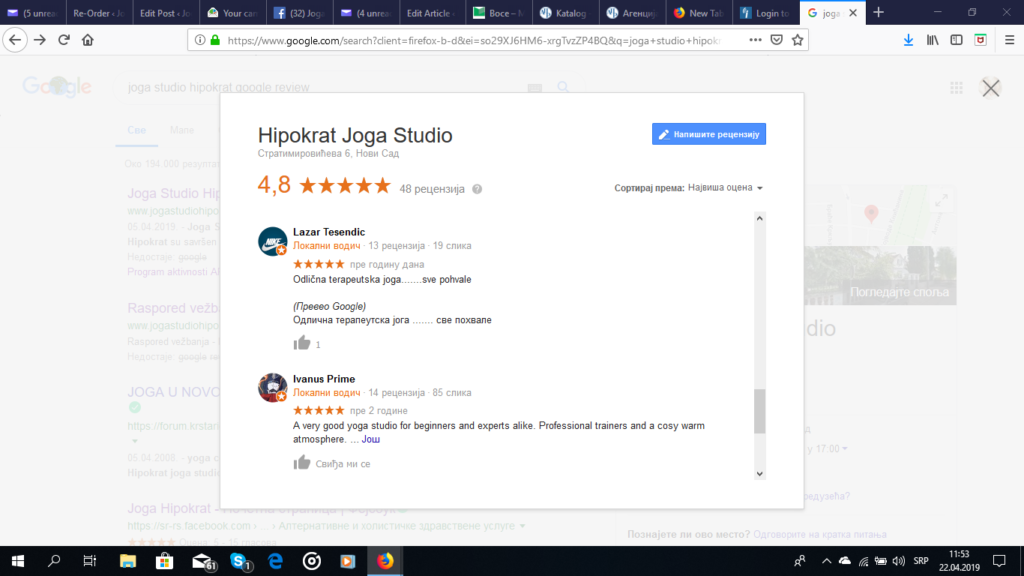
Task: Open Firefox hamburger menu
Action: (1009, 40)
